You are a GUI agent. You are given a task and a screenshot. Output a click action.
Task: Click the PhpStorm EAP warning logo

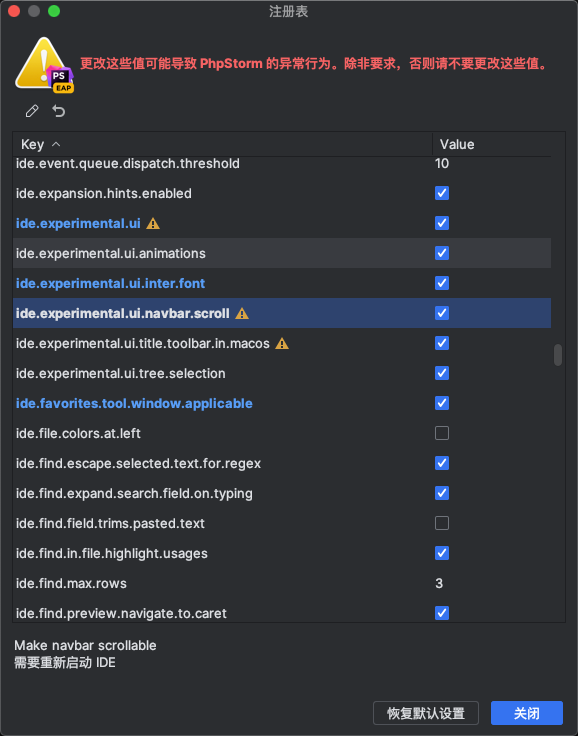45,65
